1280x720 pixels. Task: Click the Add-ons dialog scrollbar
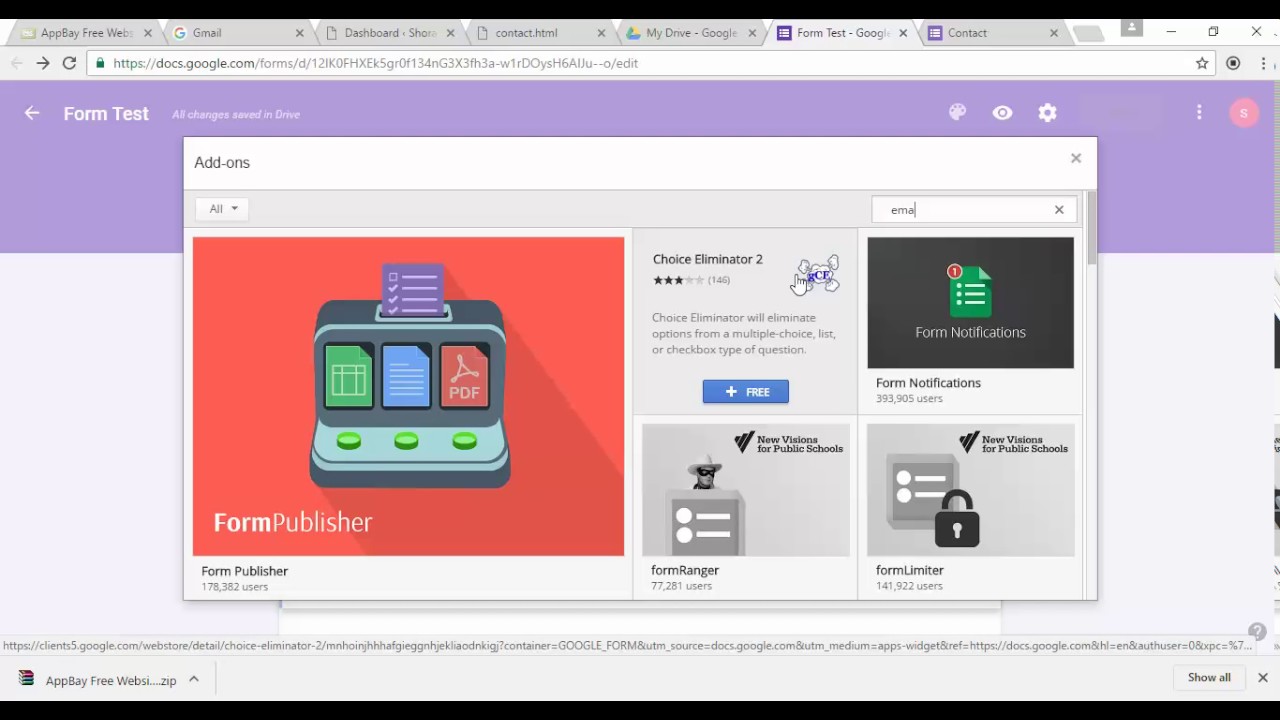pyautogui.click(x=1091, y=228)
